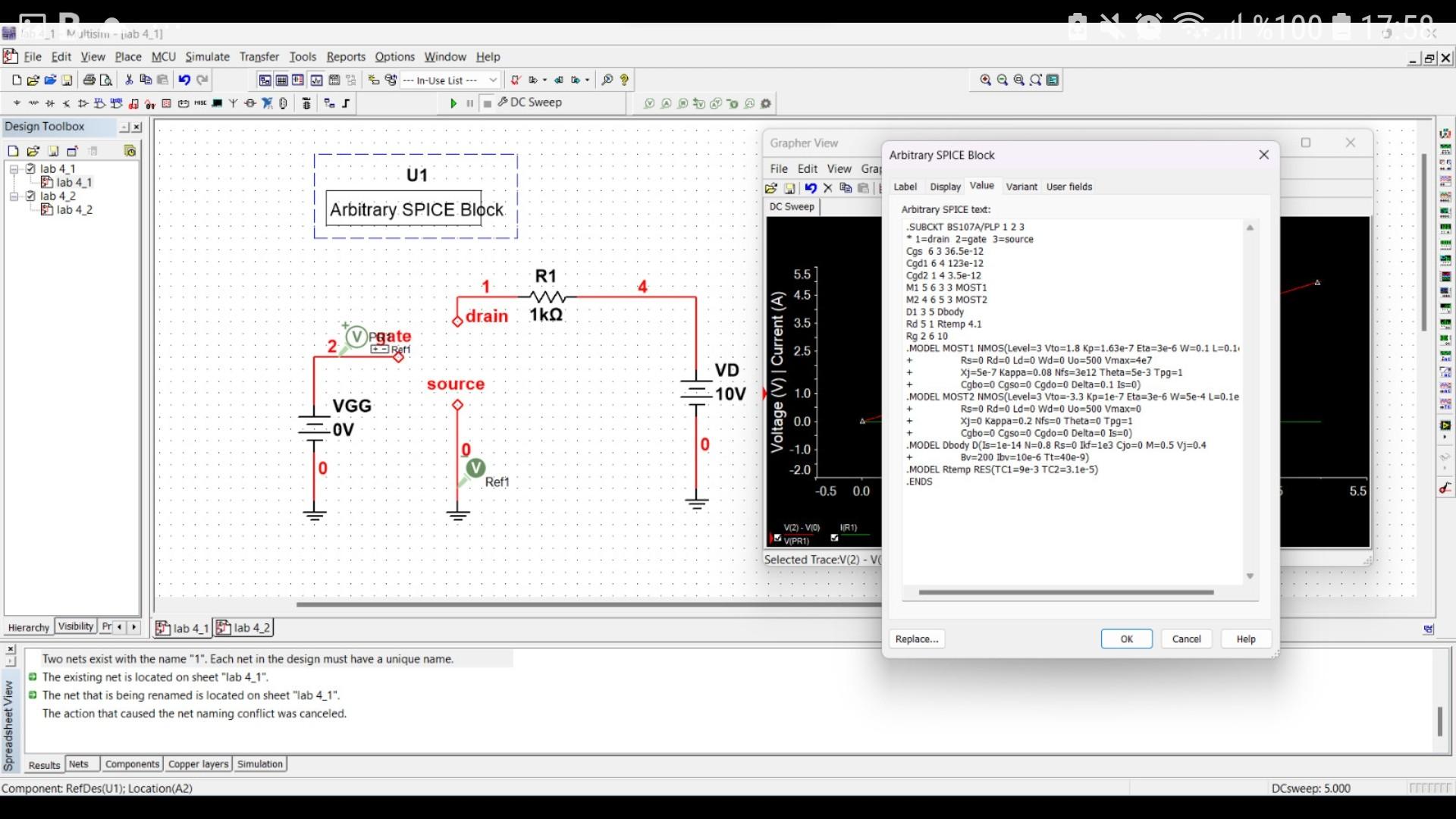Screen dimensions: 1456x819
Task: Click the Replace button
Action: (x=916, y=639)
